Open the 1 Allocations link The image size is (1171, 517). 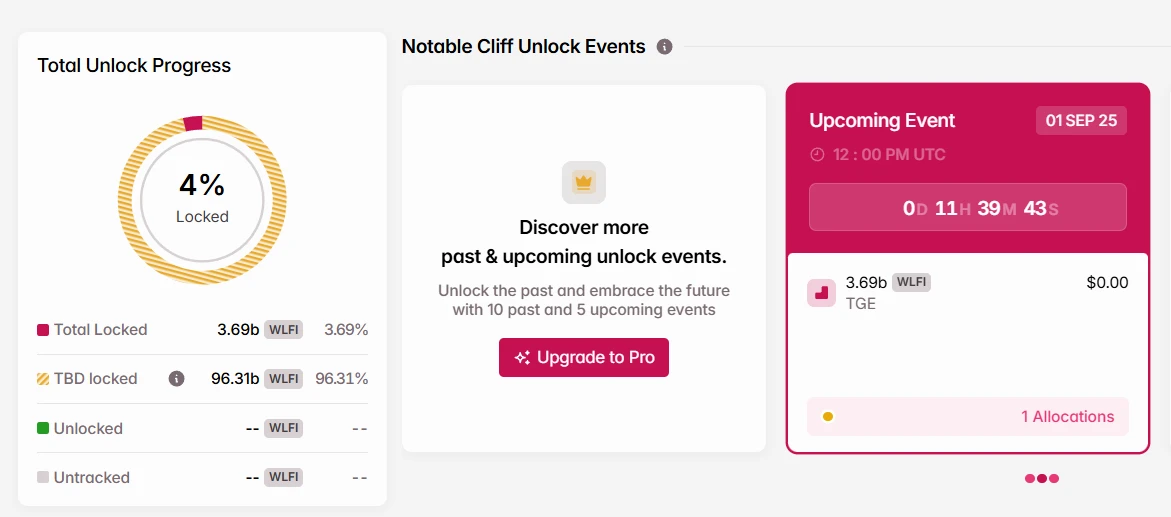(x=1067, y=417)
